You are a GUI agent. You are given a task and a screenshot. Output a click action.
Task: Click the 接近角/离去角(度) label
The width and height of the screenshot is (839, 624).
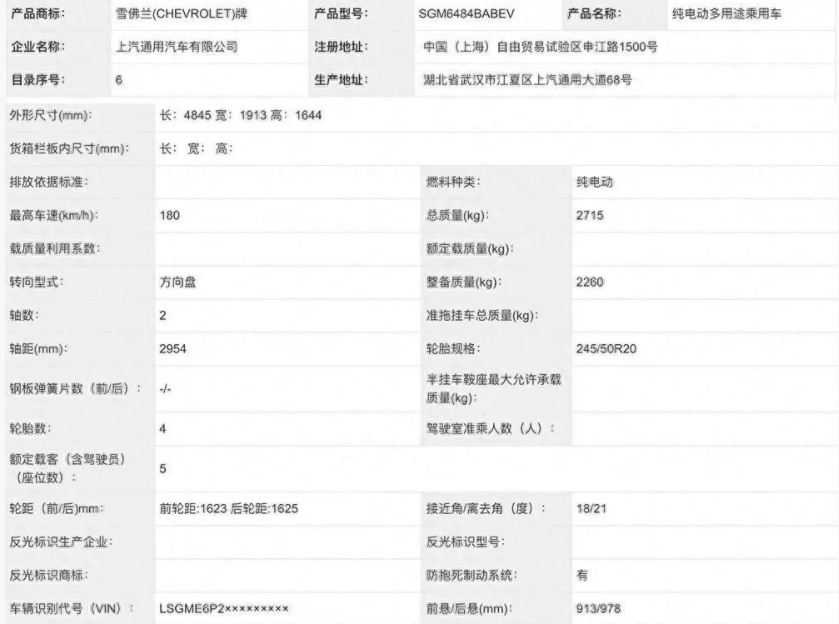pyautogui.click(x=485, y=508)
